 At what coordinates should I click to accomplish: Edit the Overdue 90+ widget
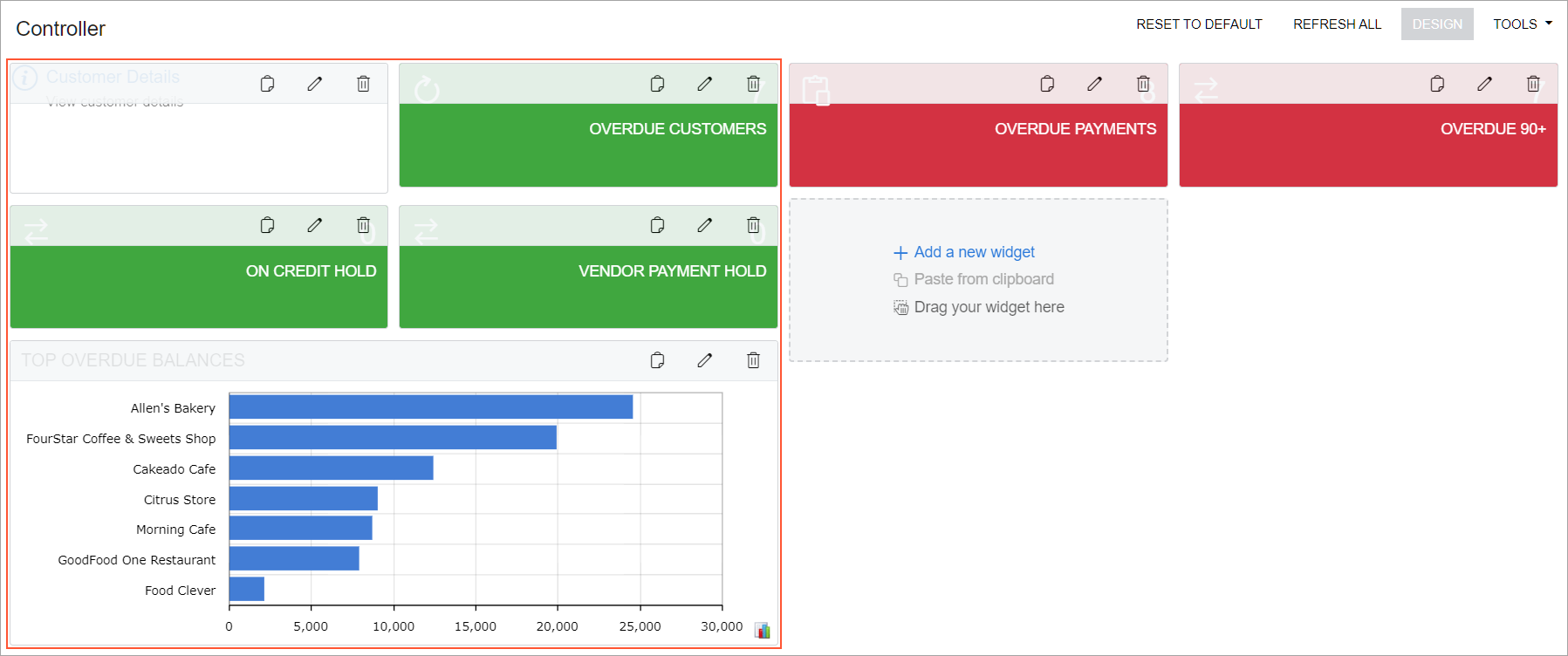point(1484,84)
